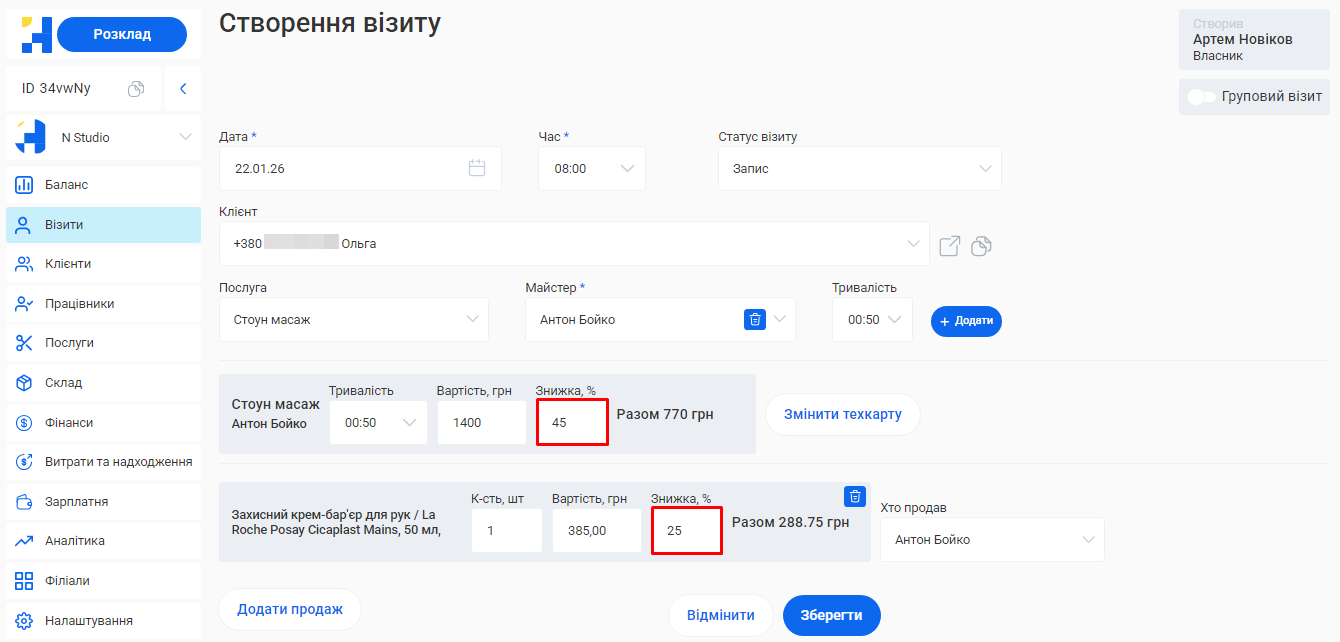Open the Хто продав seller dropdown

pyautogui.click(x=991, y=540)
